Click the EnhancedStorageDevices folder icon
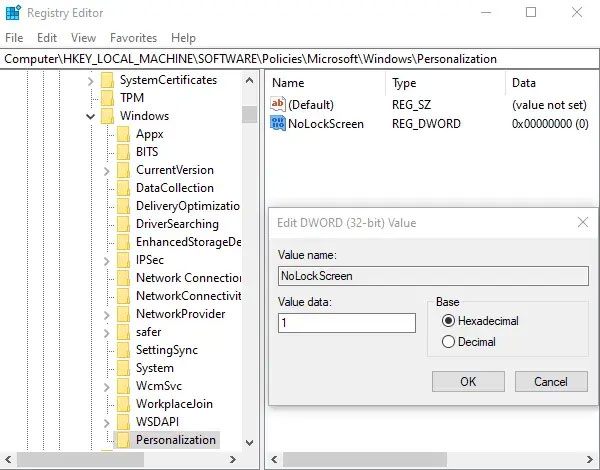Image resolution: width=600 pixels, height=470 pixels. click(x=124, y=242)
